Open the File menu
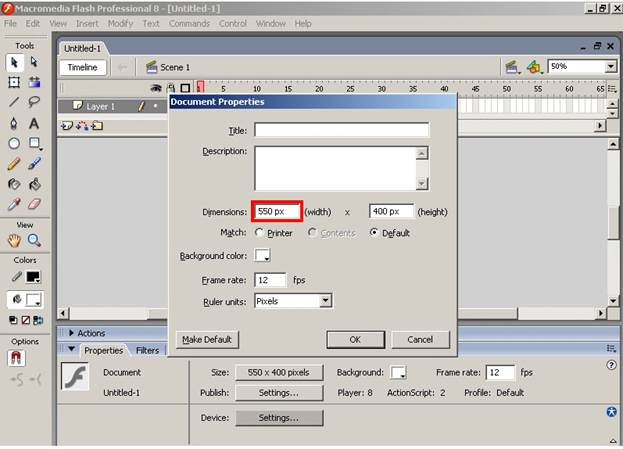Image resolution: width=623 pixels, height=449 pixels. click(x=10, y=23)
